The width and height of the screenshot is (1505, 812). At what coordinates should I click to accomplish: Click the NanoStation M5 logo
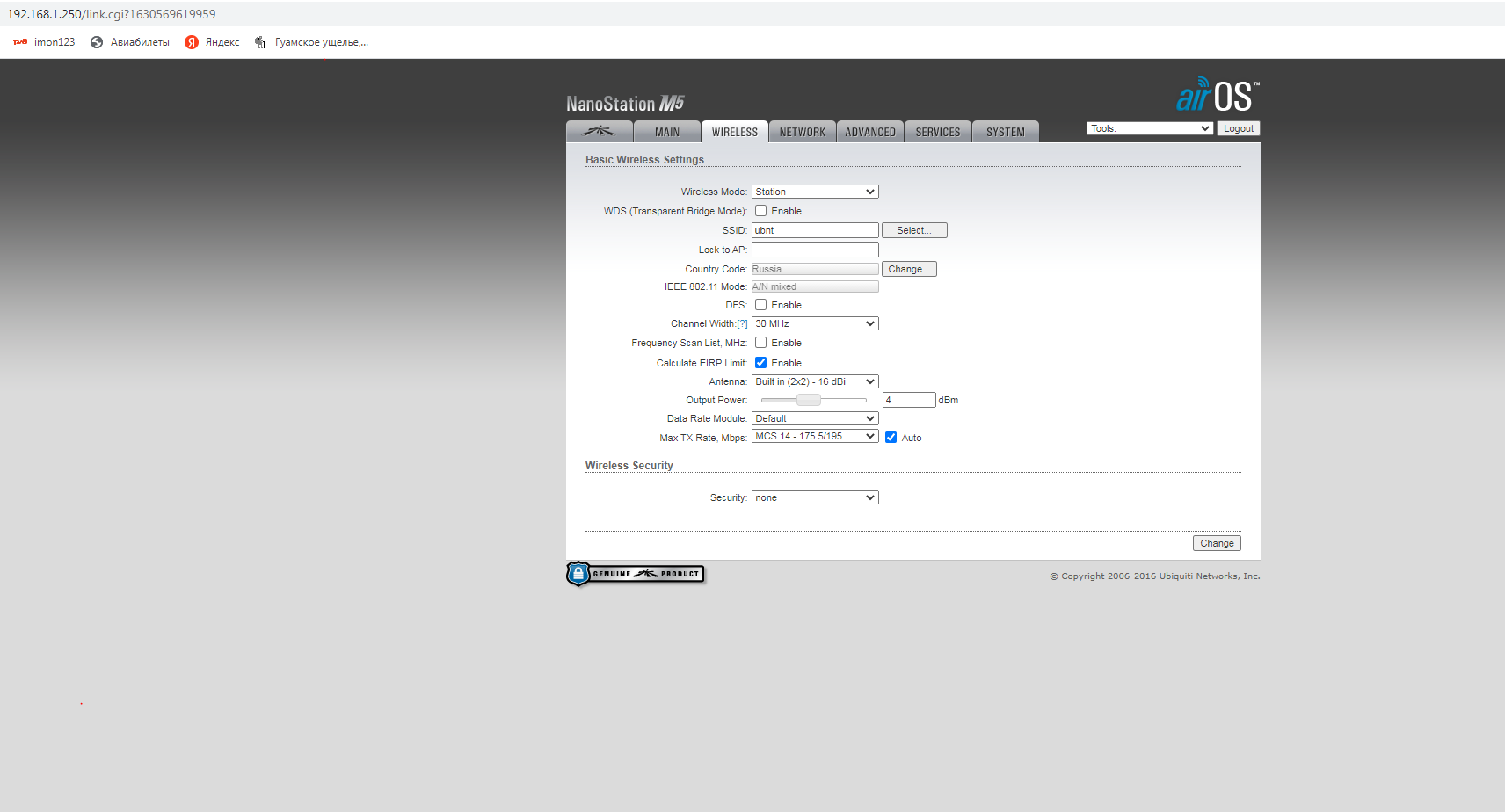(x=625, y=104)
